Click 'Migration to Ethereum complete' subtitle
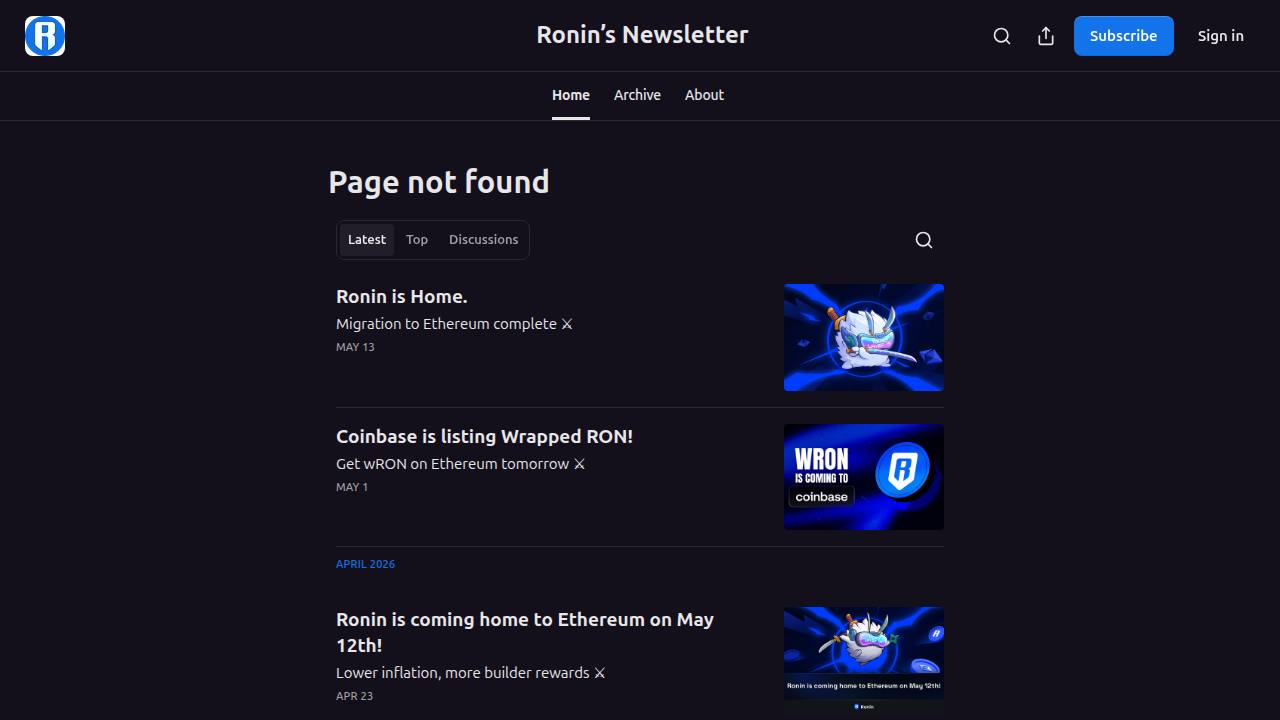The image size is (1280, 720). coord(455,324)
